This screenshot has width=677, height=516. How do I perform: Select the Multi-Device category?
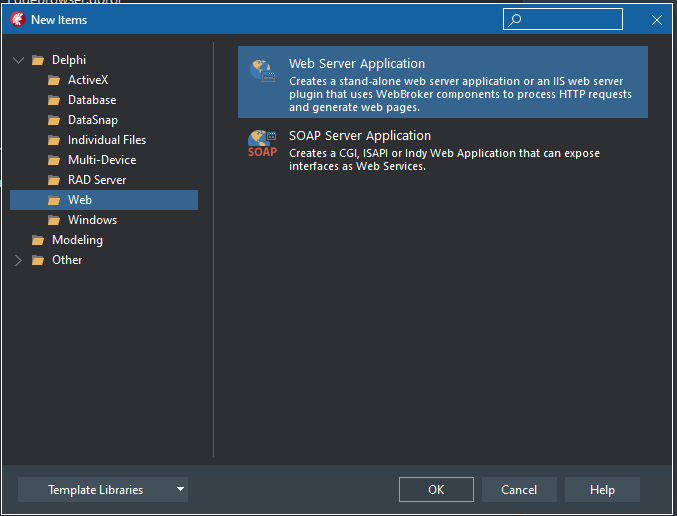pyautogui.click(x=102, y=160)
